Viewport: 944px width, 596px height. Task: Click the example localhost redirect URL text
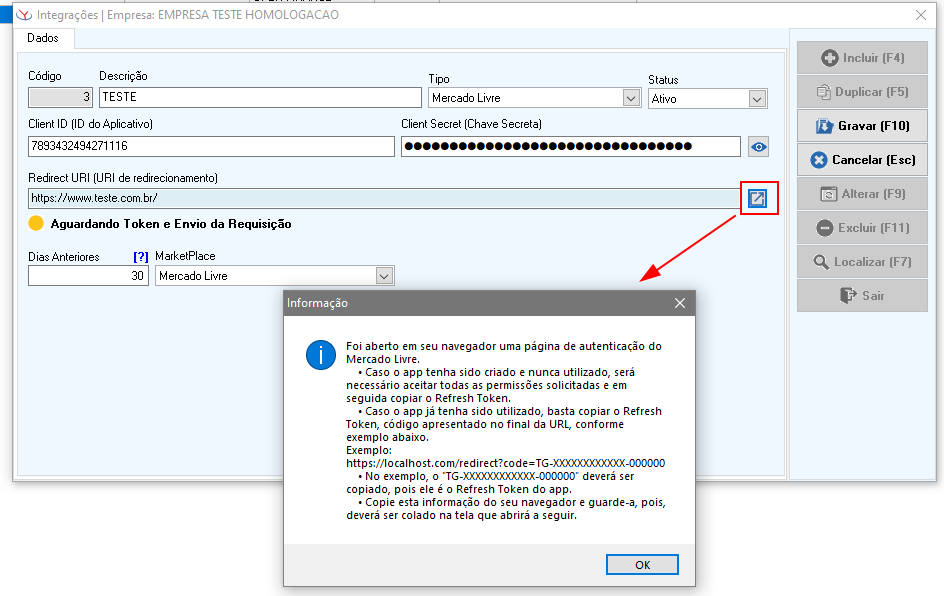505,464
